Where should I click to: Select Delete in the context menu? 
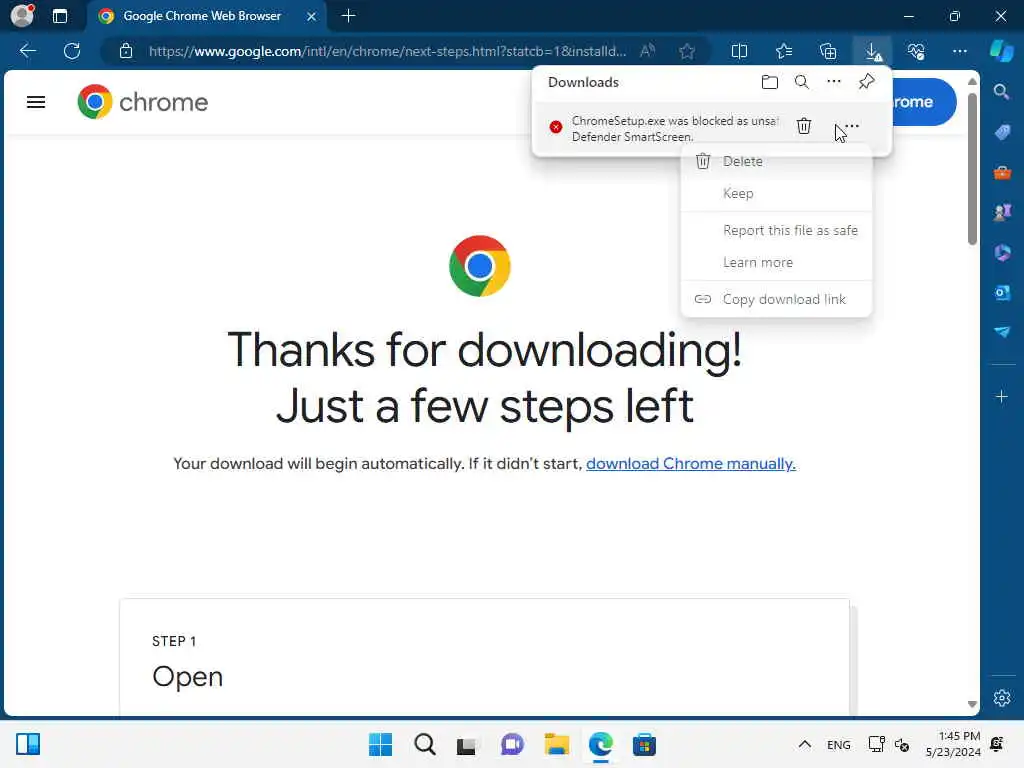pyautogui.click(x=776, y=161)
